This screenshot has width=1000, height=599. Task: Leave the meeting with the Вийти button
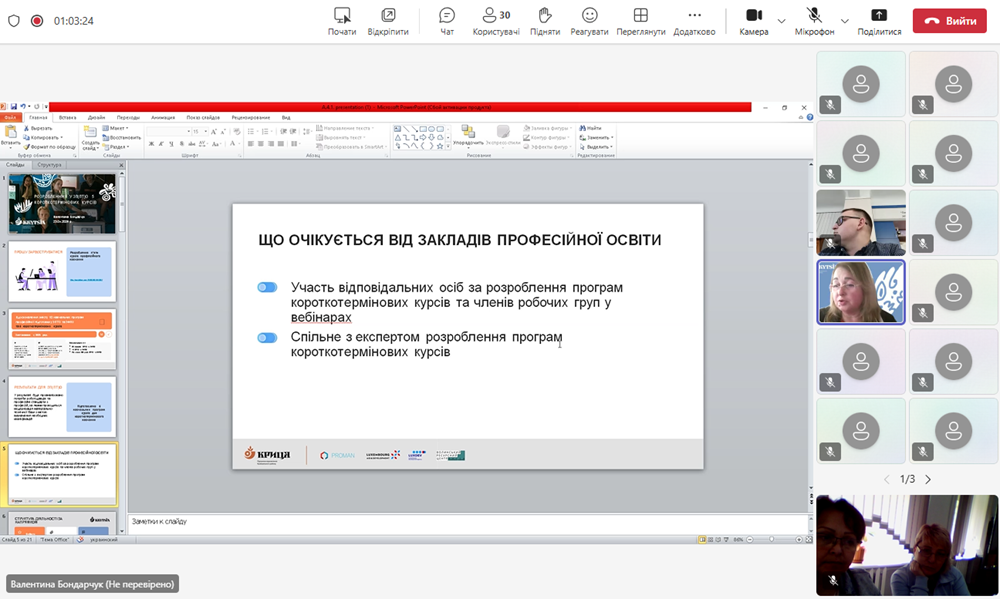[x=949, y=19]
